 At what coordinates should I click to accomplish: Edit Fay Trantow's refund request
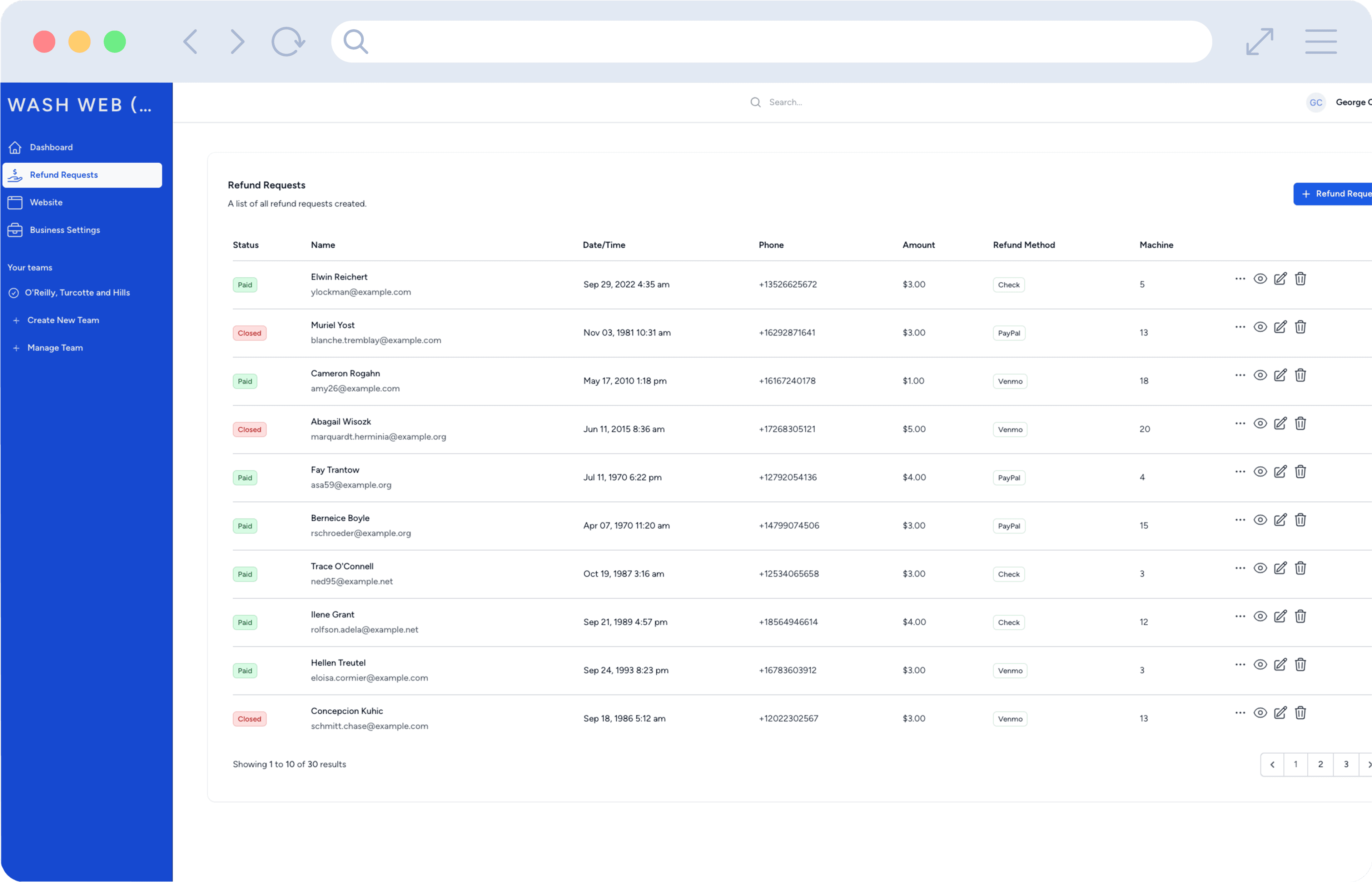coord(1281,471)
